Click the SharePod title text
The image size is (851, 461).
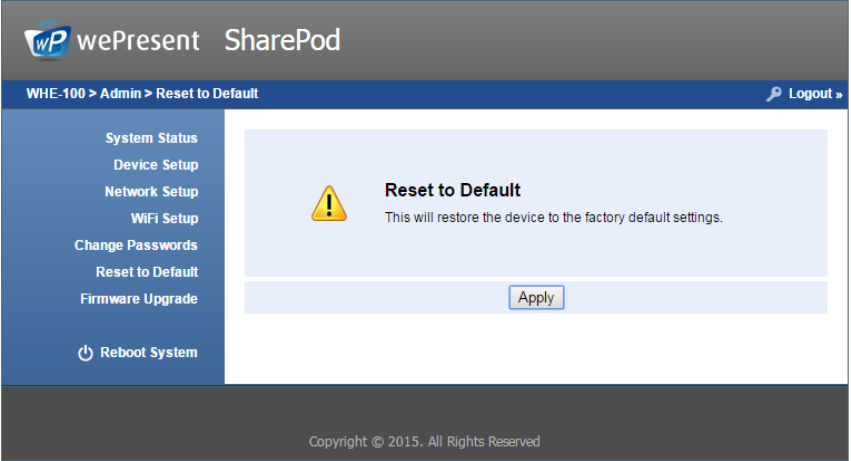[x=283, y=40]
